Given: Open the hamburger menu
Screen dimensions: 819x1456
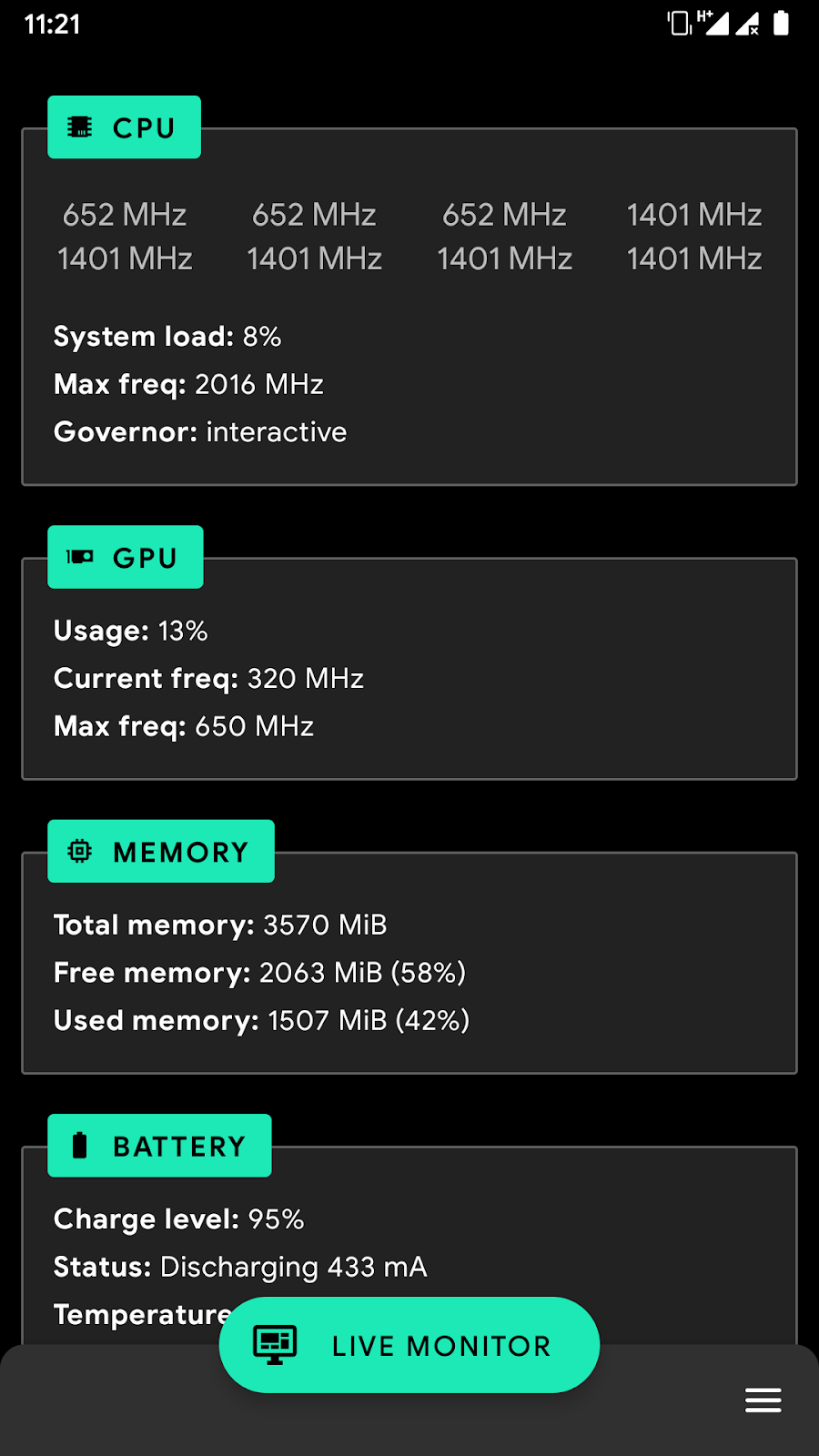Looking at the screenshot, I should point(763,1400).
